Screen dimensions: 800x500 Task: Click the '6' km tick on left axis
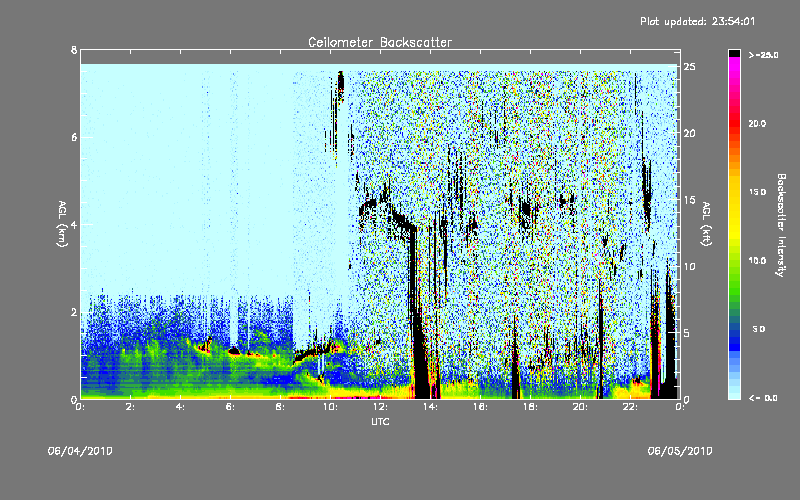[74, 137]
